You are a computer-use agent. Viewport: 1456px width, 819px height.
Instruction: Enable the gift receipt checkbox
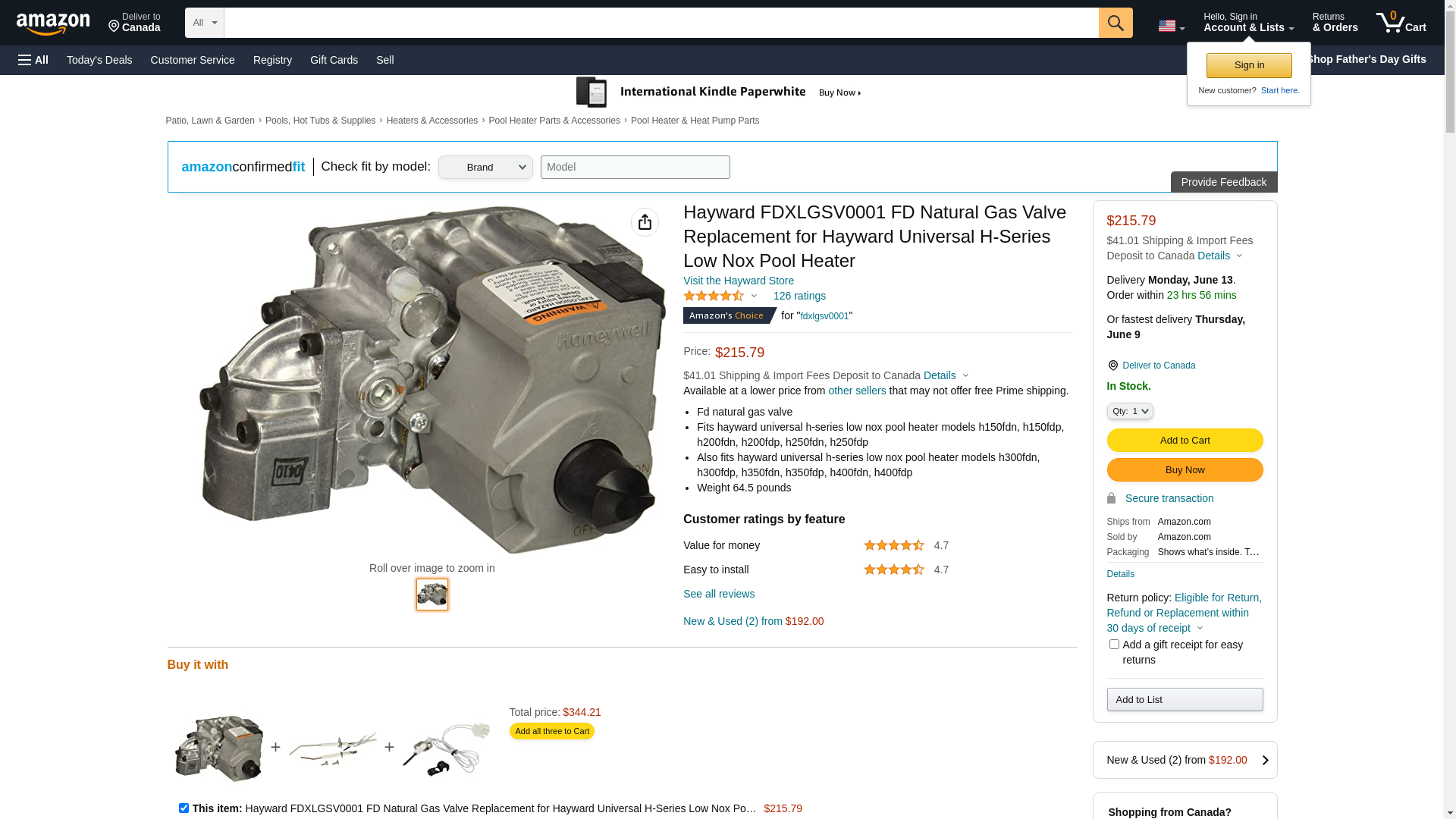pos(1114,645)
